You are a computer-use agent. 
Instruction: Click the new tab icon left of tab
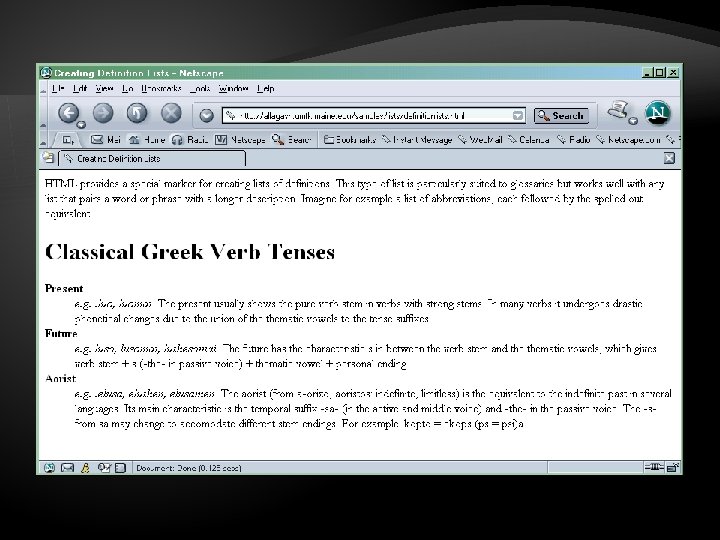click(48, 158)
